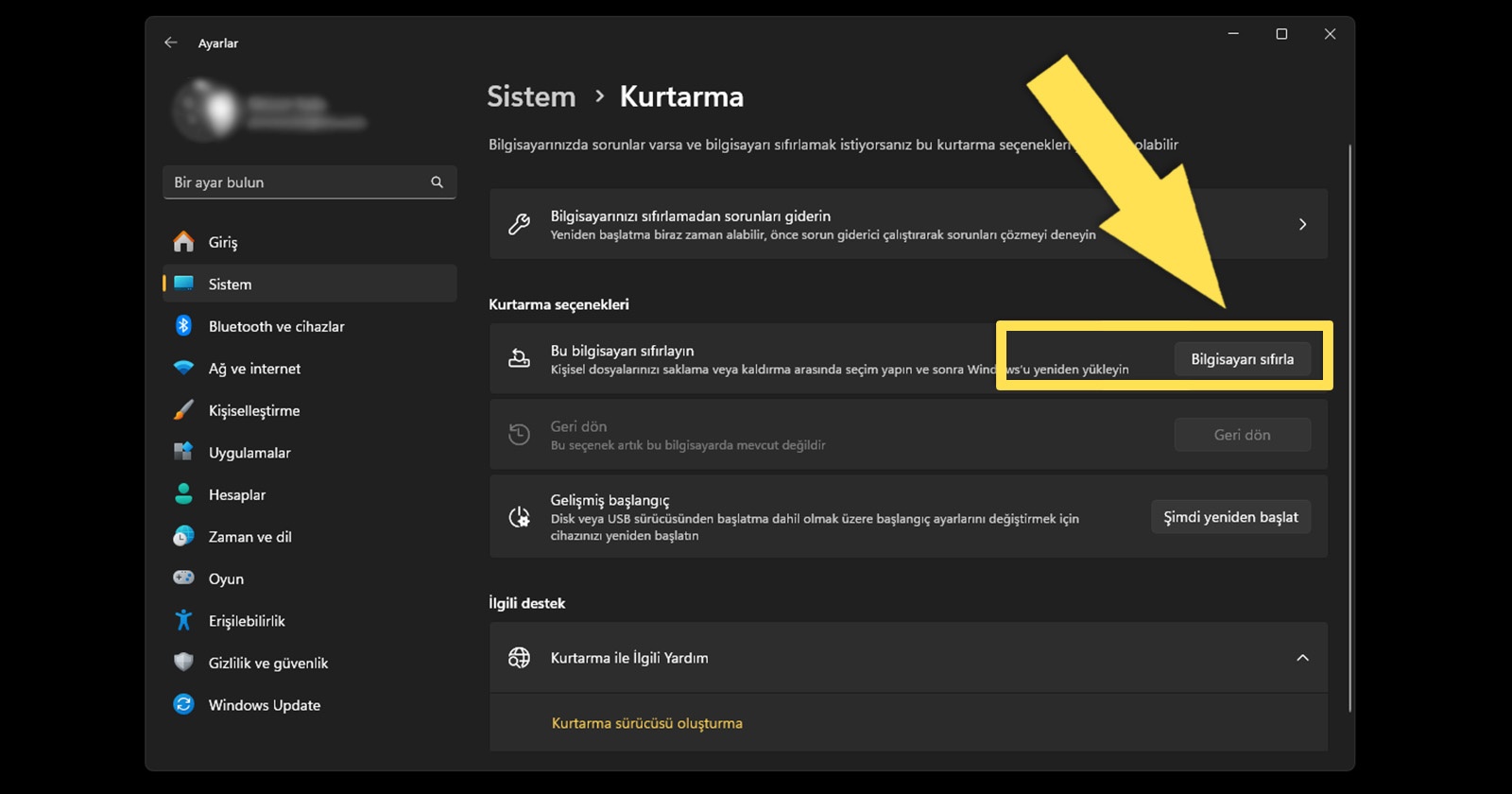Click the Bilgisayarı sıfırla button
The height and width of the screenshot is (794, 1512).
[x=1242, y=359]
